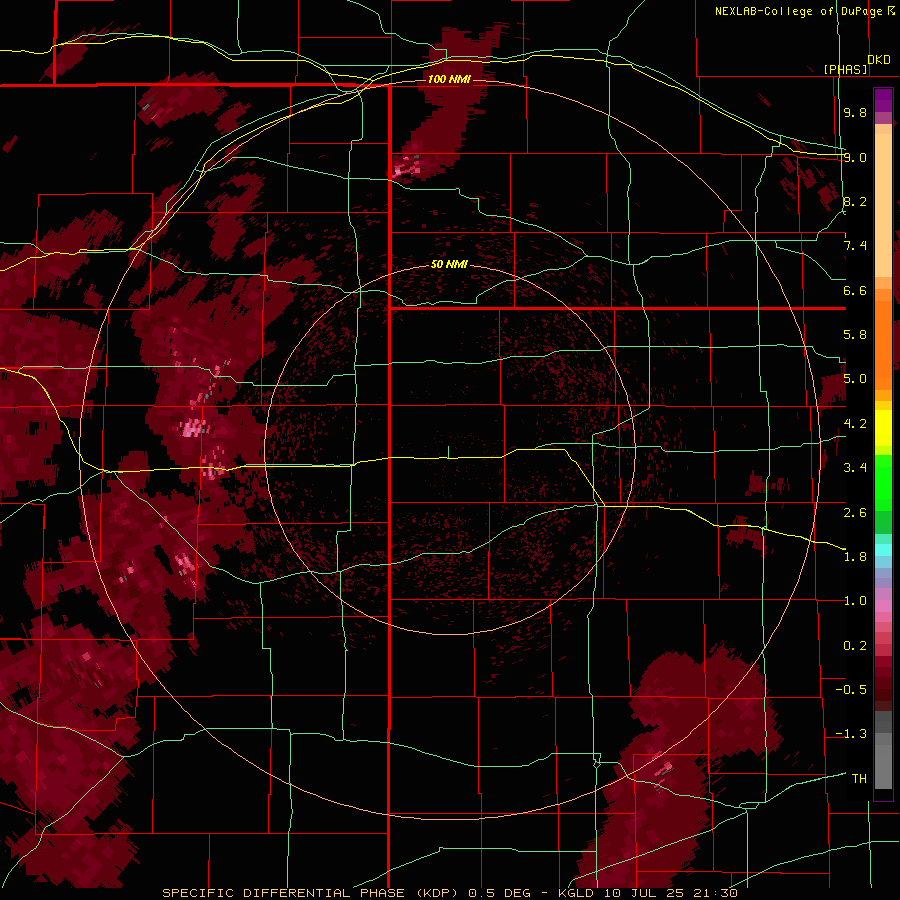Click the 1.0 scale value
900x900 pixels.
pos(855,601)
